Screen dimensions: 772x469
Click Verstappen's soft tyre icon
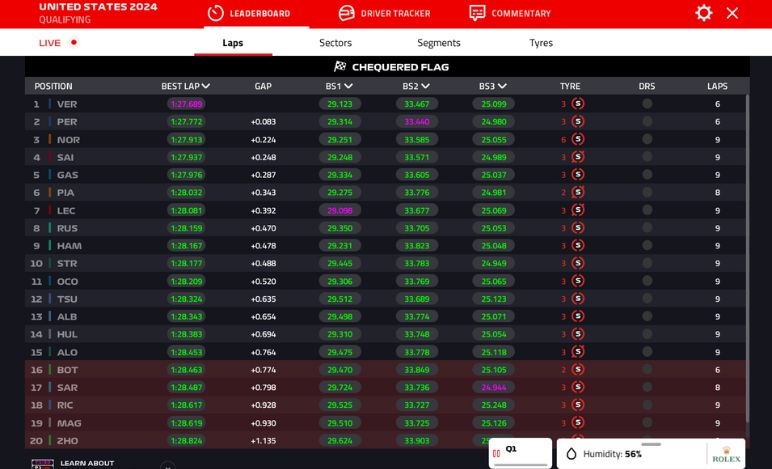click(577, 104)
